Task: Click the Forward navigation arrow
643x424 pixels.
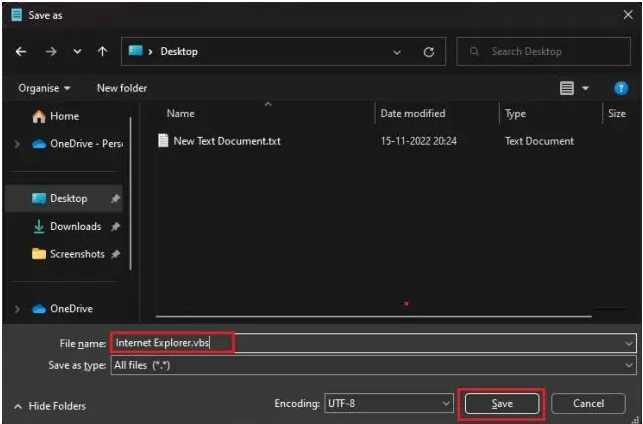Action: [48, 52]
